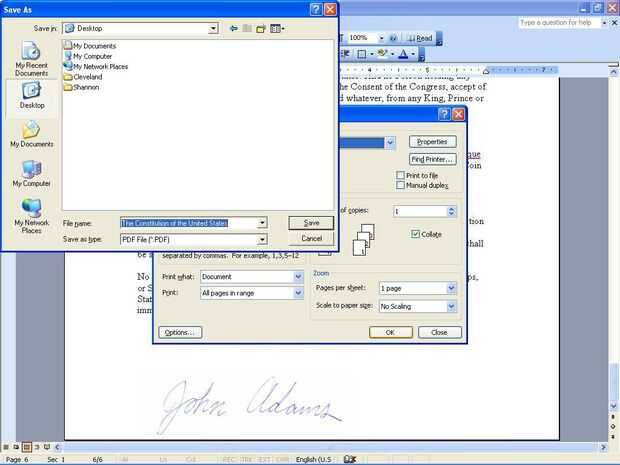Open the My Documents places bar shortcut
Image resolution: width=620 pixels, height=465 pixels.
32,134
